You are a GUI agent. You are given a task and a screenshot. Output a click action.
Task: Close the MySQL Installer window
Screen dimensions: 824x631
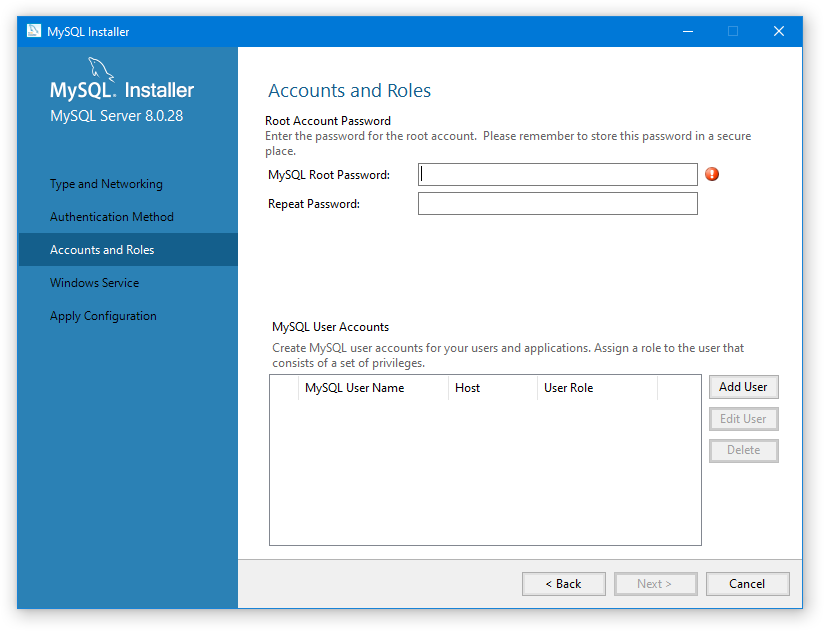(779, 31)
